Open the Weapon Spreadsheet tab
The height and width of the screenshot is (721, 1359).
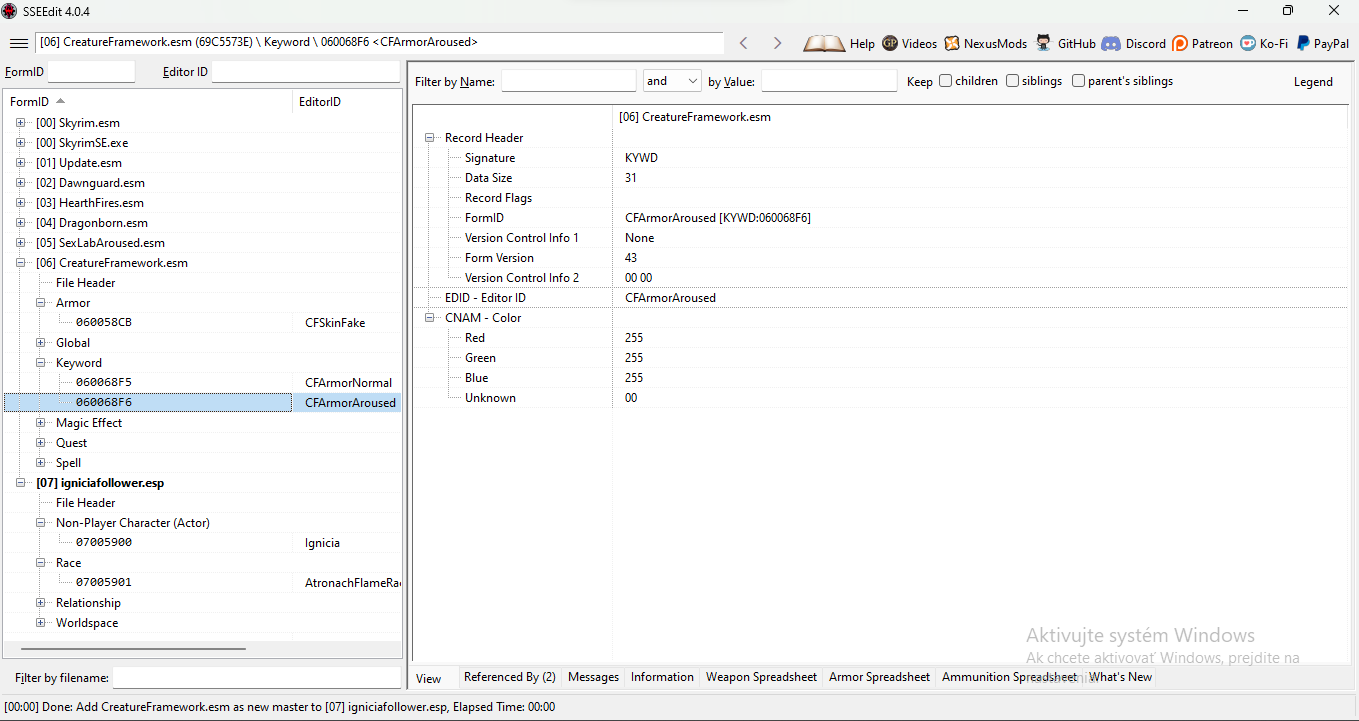tap(761, 677)
